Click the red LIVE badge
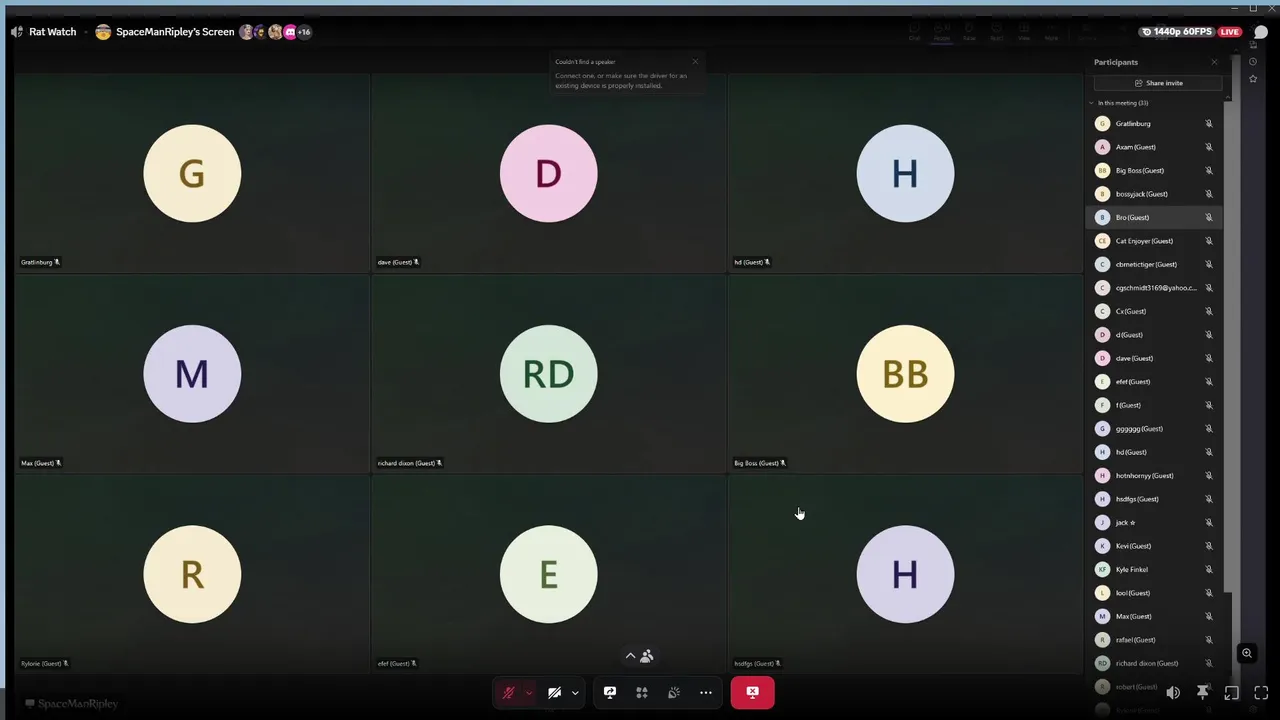The height and width of the screenshot is (720, 1280). 1230,32
